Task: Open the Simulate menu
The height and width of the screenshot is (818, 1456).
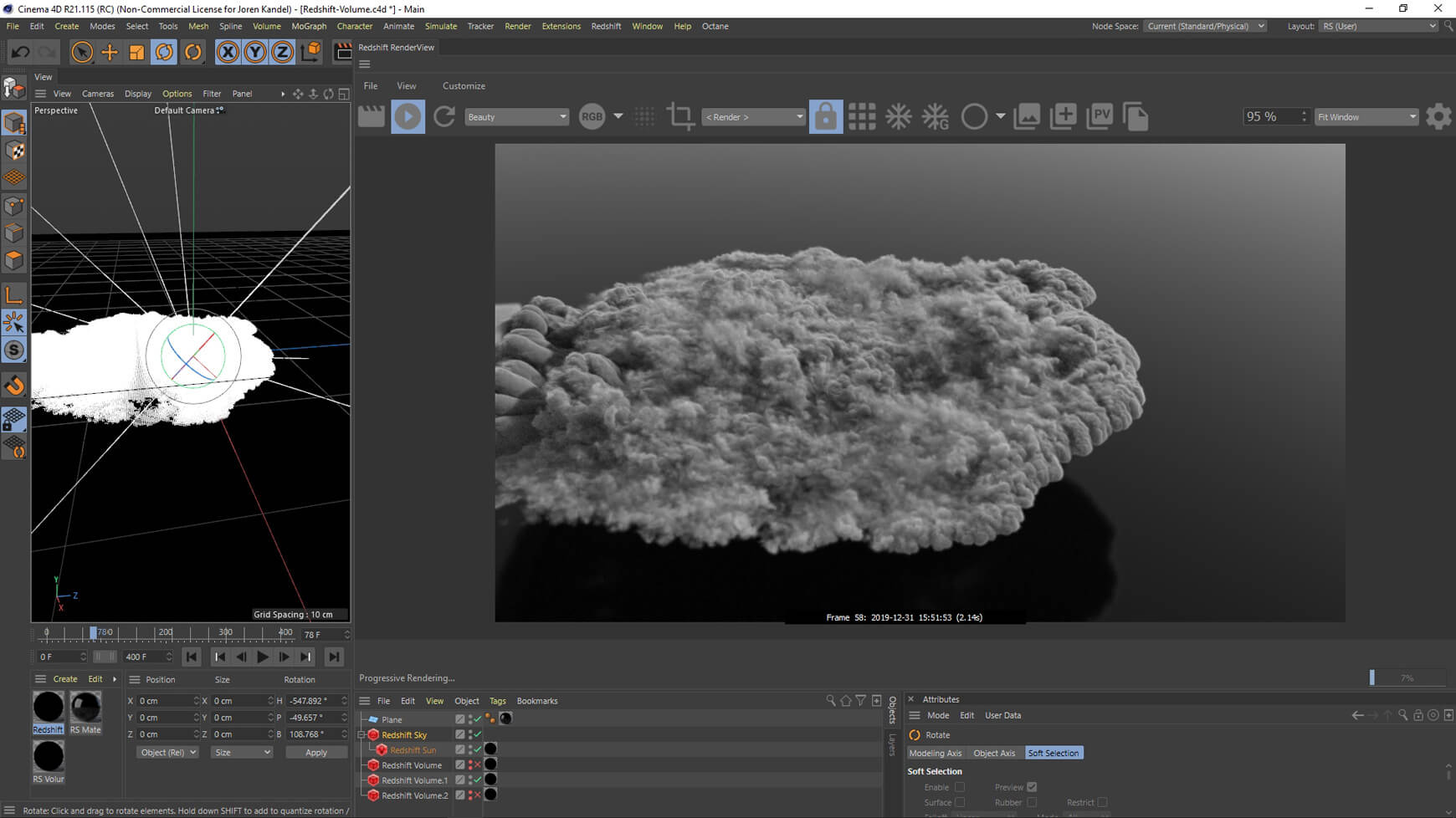Action: point(440,26)
